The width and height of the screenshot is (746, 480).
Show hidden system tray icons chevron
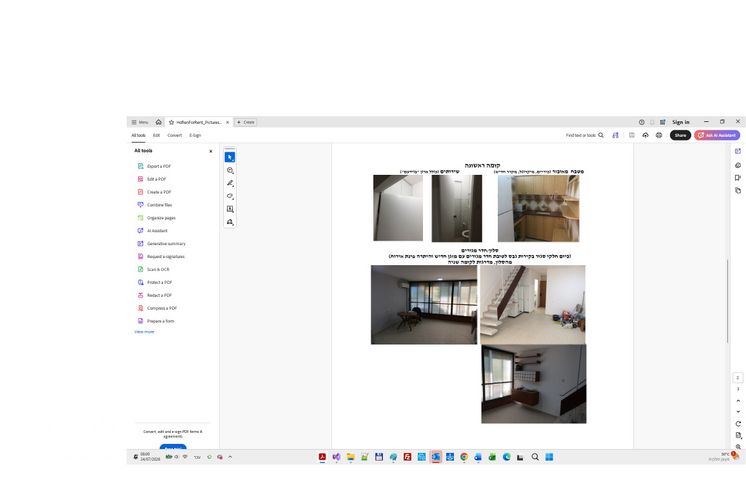(x=230, y=457)
